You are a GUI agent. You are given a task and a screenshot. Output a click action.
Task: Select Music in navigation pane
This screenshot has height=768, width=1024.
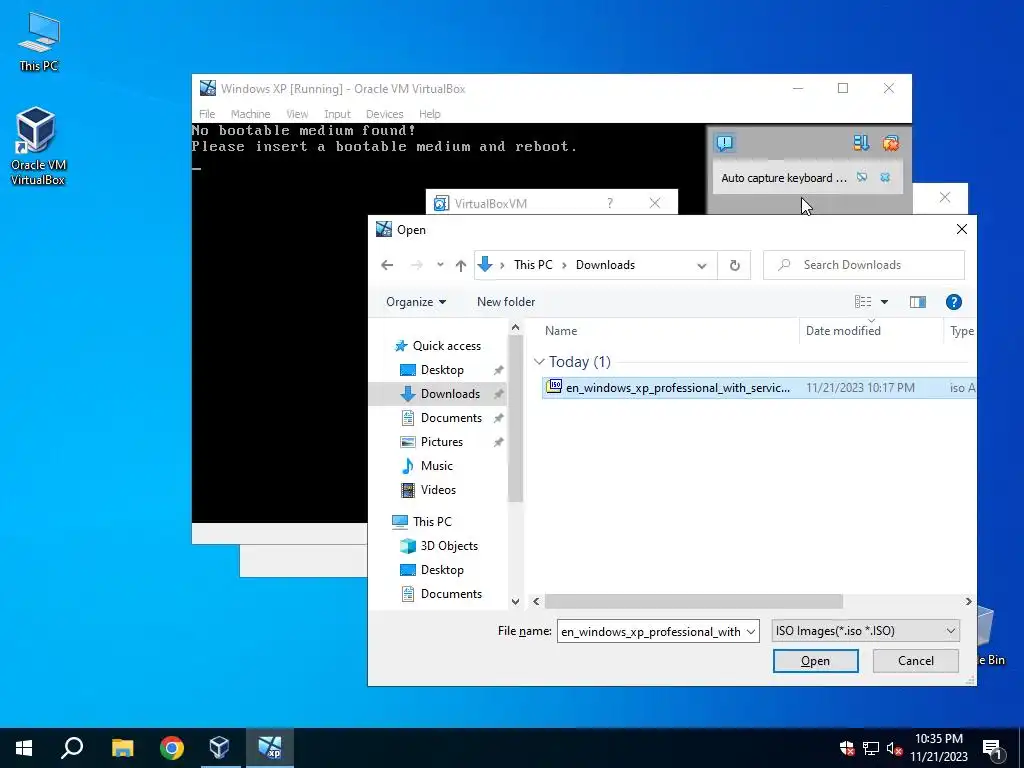pos(436,466)
